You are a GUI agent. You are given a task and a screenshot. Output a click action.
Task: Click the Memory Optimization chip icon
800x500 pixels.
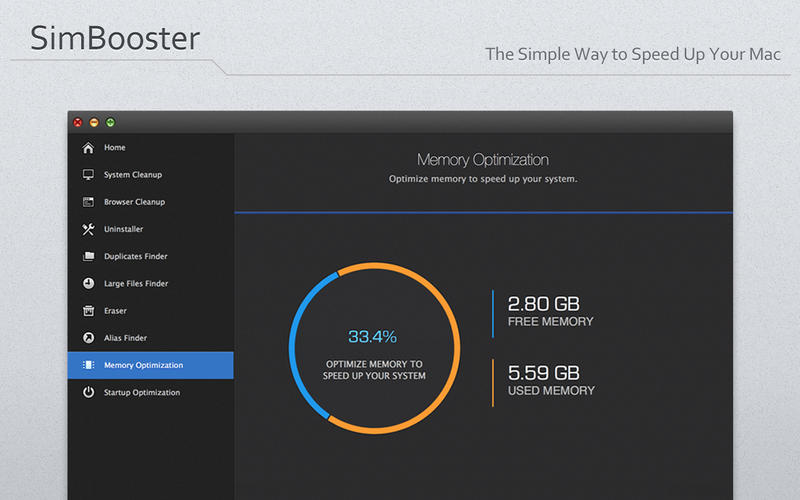click(x=88, y=365)
